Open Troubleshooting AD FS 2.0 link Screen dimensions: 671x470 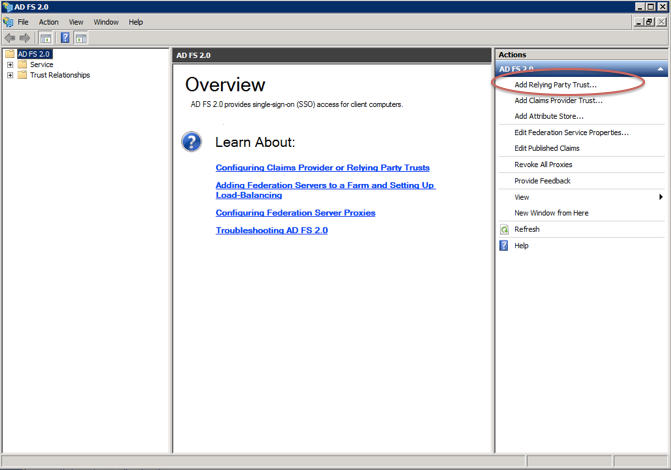pyautogui.click(x=271, y=231)
